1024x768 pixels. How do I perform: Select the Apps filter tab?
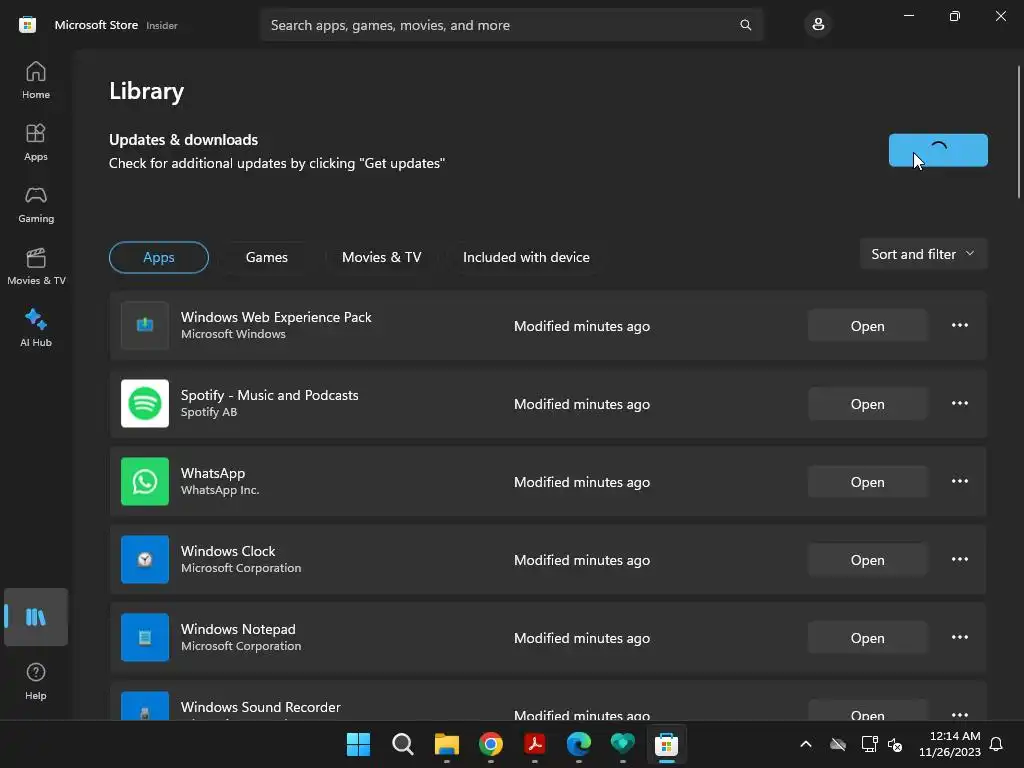(159, 257)
